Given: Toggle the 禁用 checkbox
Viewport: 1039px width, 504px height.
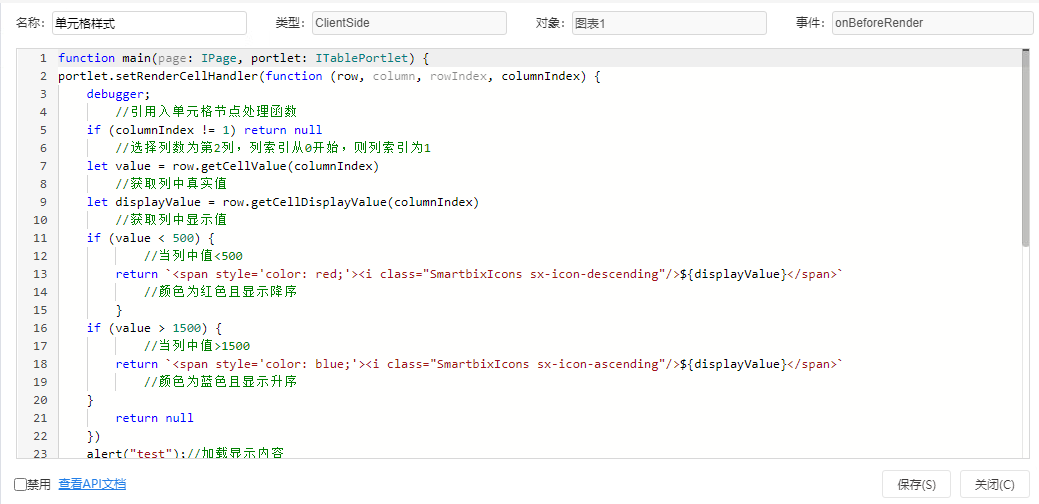Looking at the screenshot, I should (20, 485).
